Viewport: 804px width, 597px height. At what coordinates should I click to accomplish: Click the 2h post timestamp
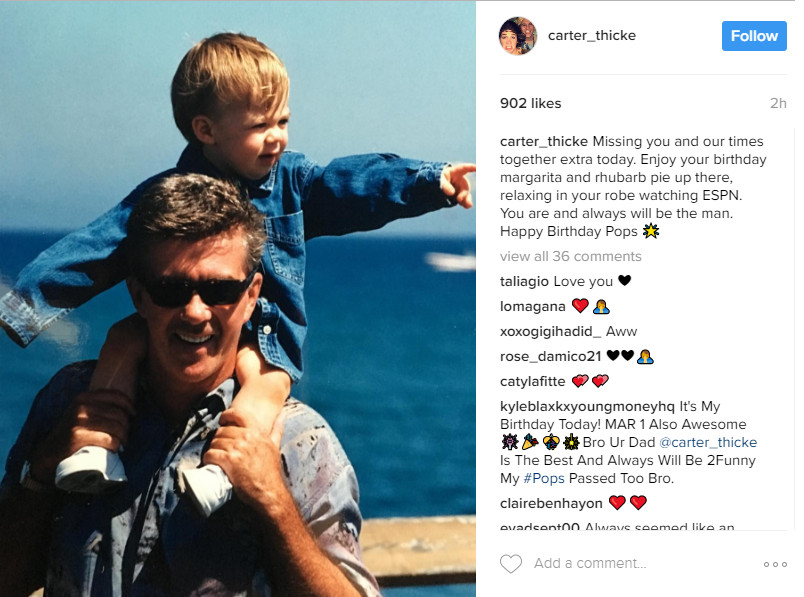tap(778, 103)
